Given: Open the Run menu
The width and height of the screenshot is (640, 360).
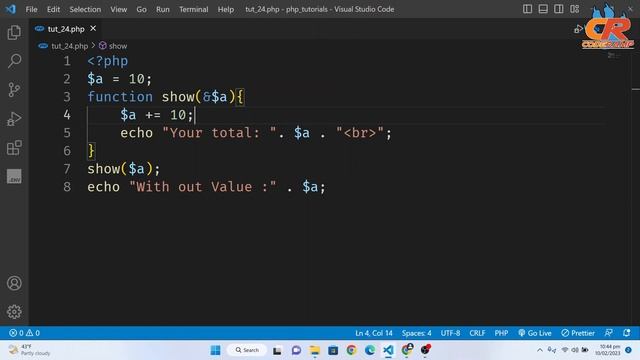Looking at the screenshot, I should tap(162, 9).
